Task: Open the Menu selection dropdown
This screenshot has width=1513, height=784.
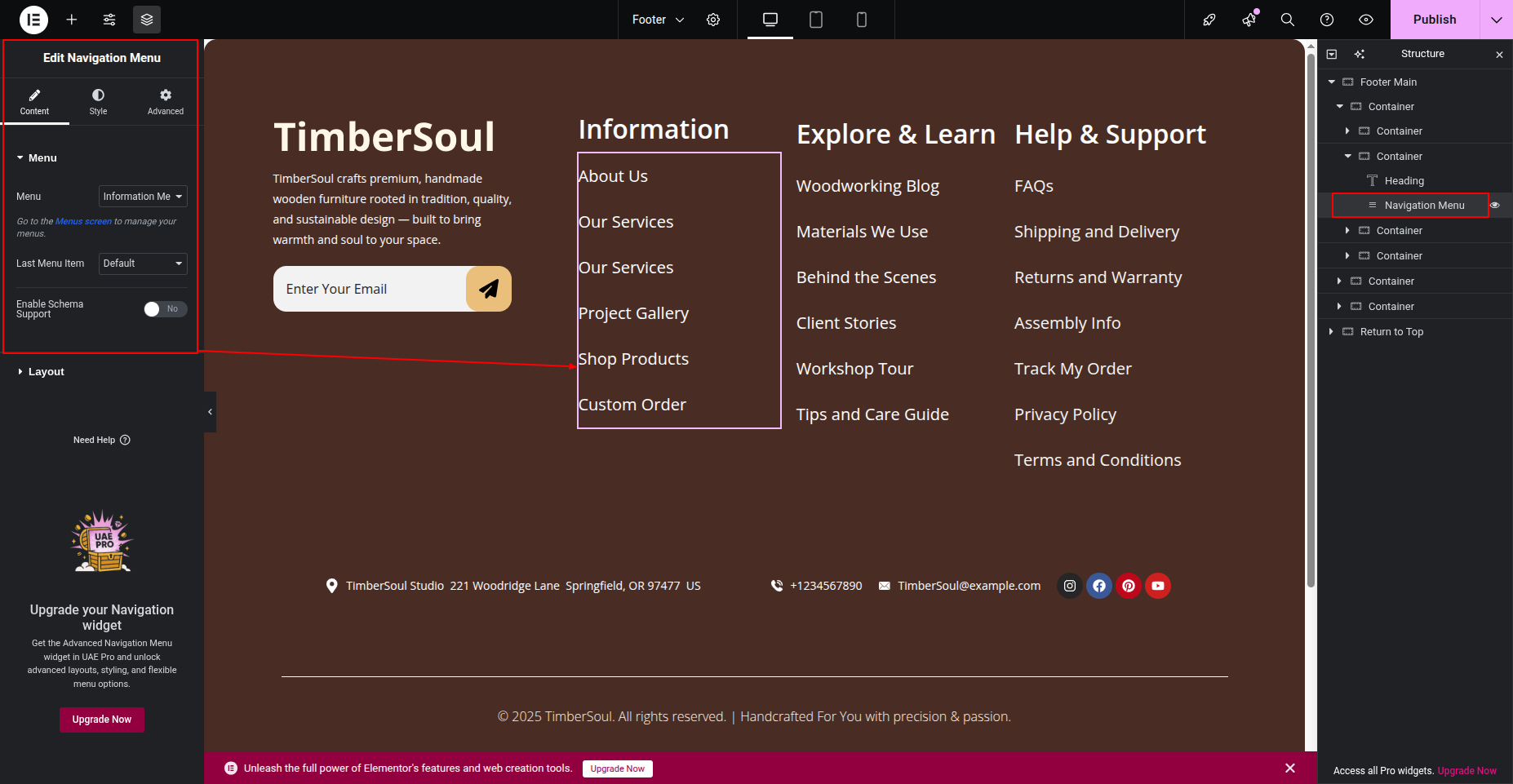Action: click(x=143, y=197)
